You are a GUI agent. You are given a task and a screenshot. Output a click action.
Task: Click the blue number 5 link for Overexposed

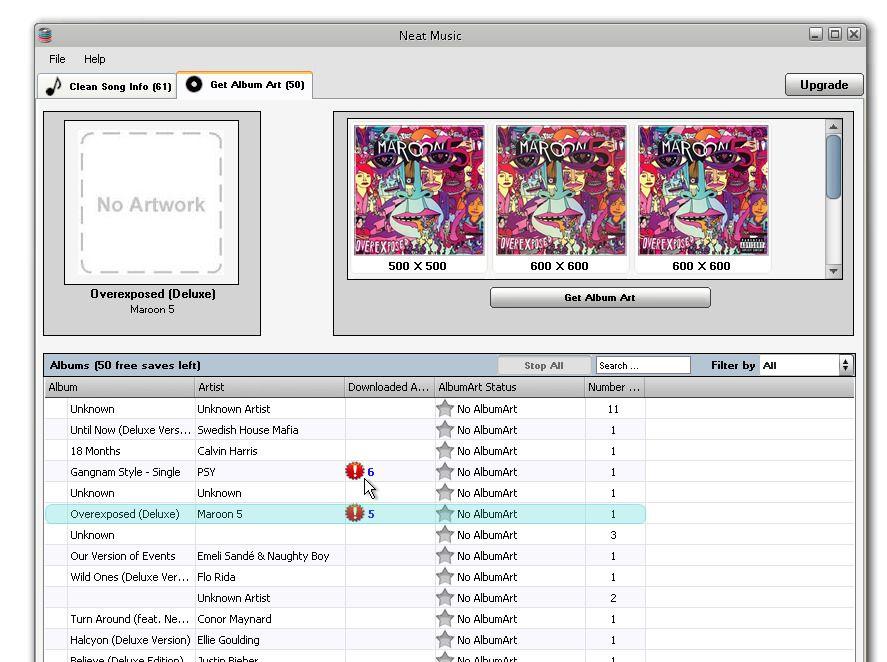371,514
